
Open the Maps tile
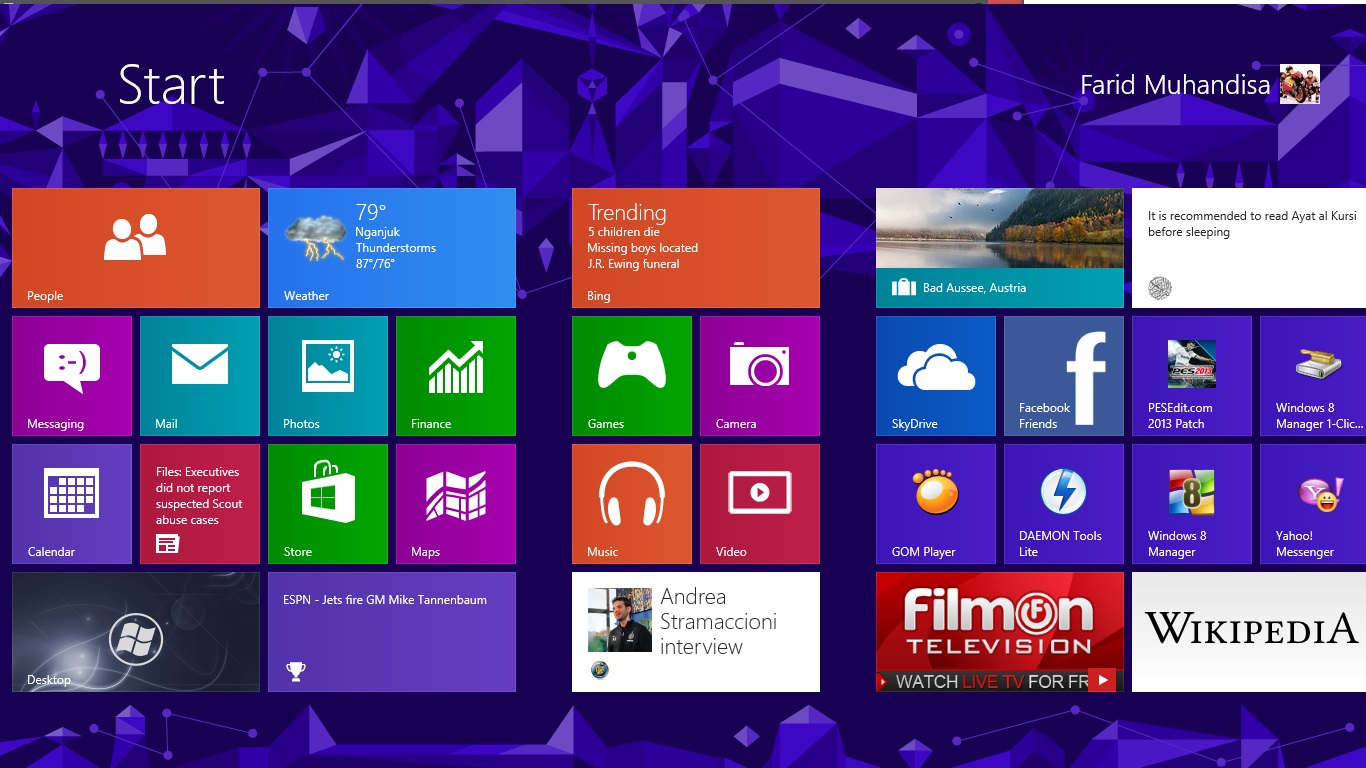click(456, 503)
